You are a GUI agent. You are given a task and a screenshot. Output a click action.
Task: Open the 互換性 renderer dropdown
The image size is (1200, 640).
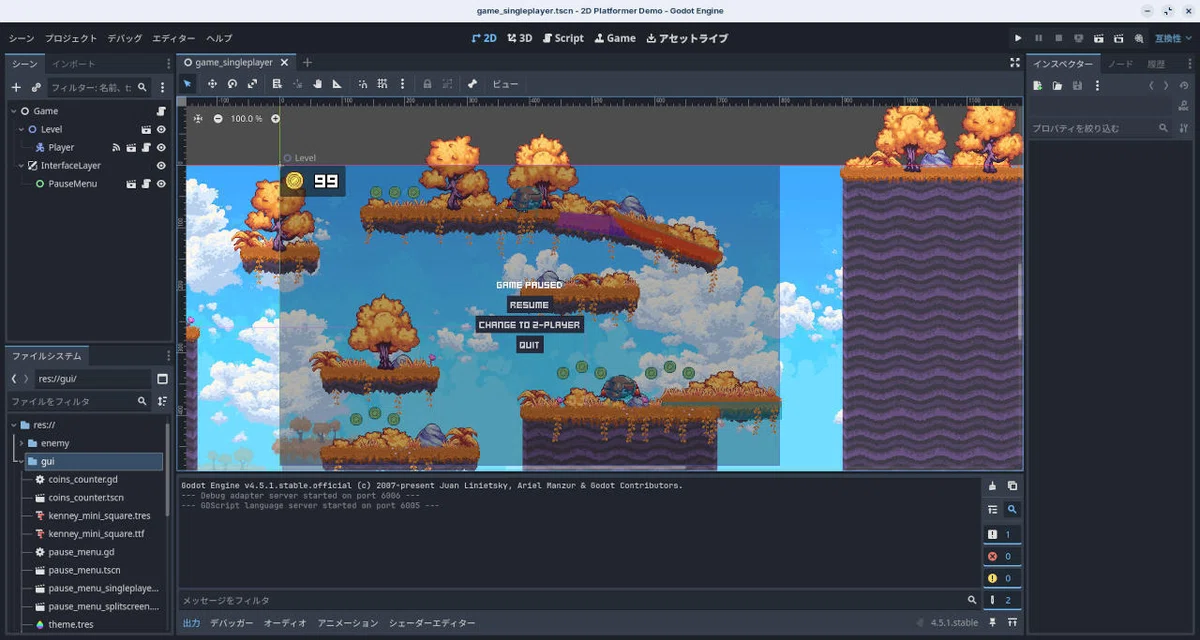pos(1172,38)
